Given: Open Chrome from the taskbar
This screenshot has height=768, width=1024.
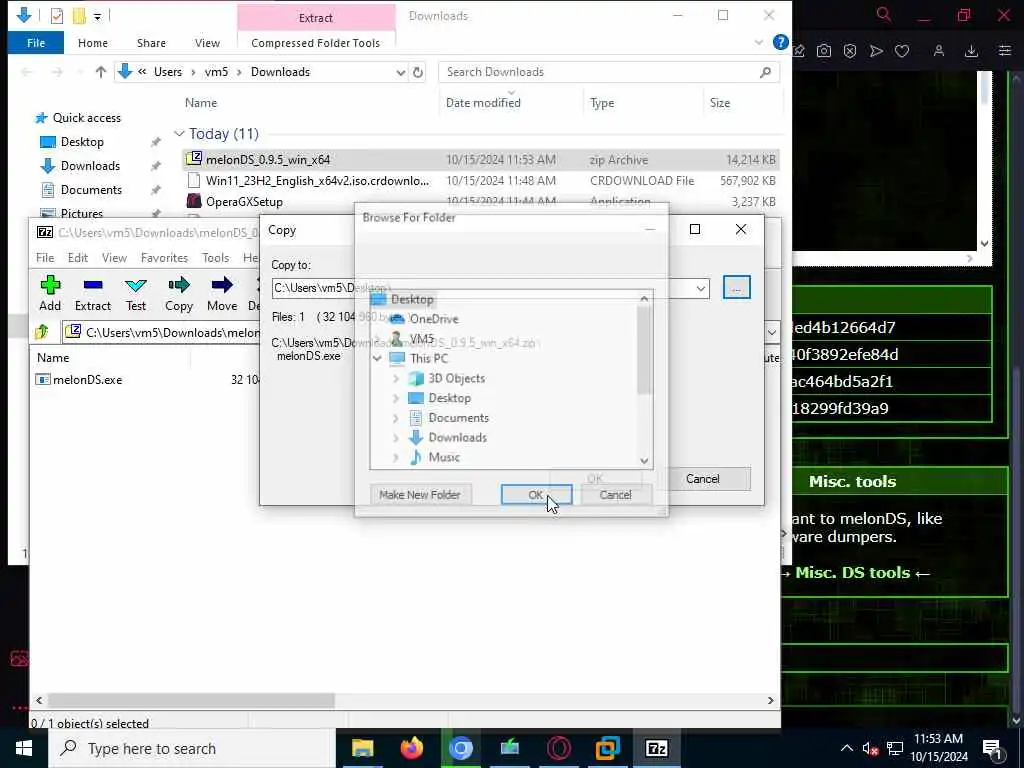Looking at the screenshot, I should [x=460, y=748].
